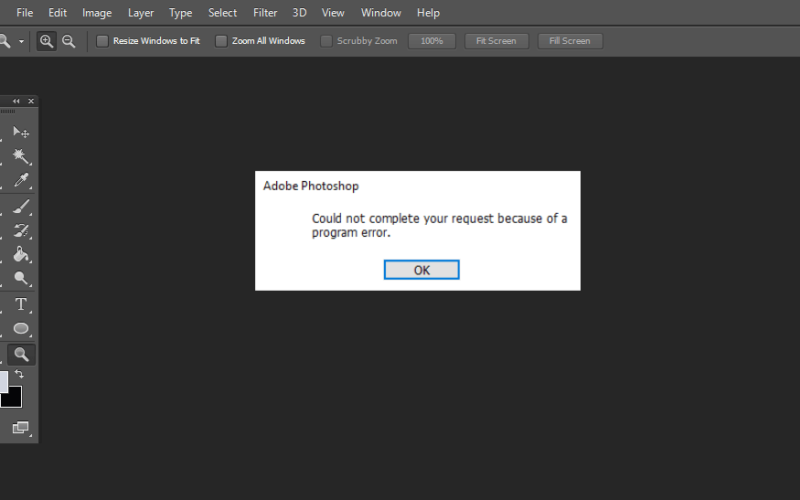Select the Dodge tool
This screenshot has width=800, height=500.
pos(21,278)
